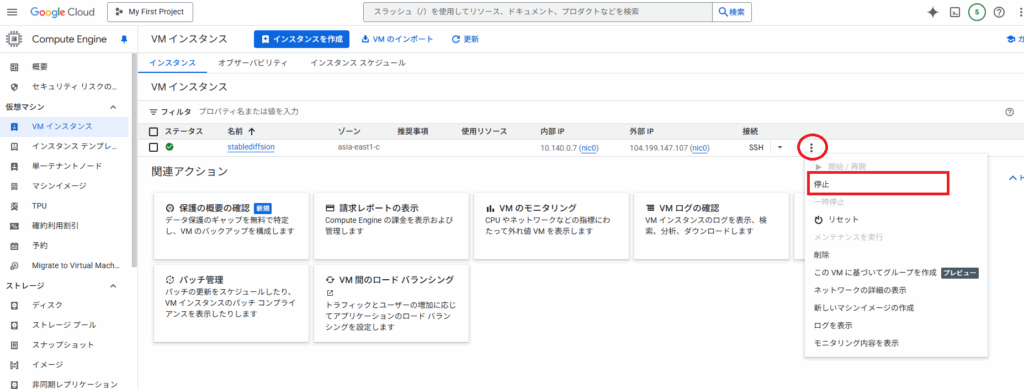This screenshot has height=389, width=1024.
Task: Open 単一テナントノード sidebar item
Action: coord(67,166)
